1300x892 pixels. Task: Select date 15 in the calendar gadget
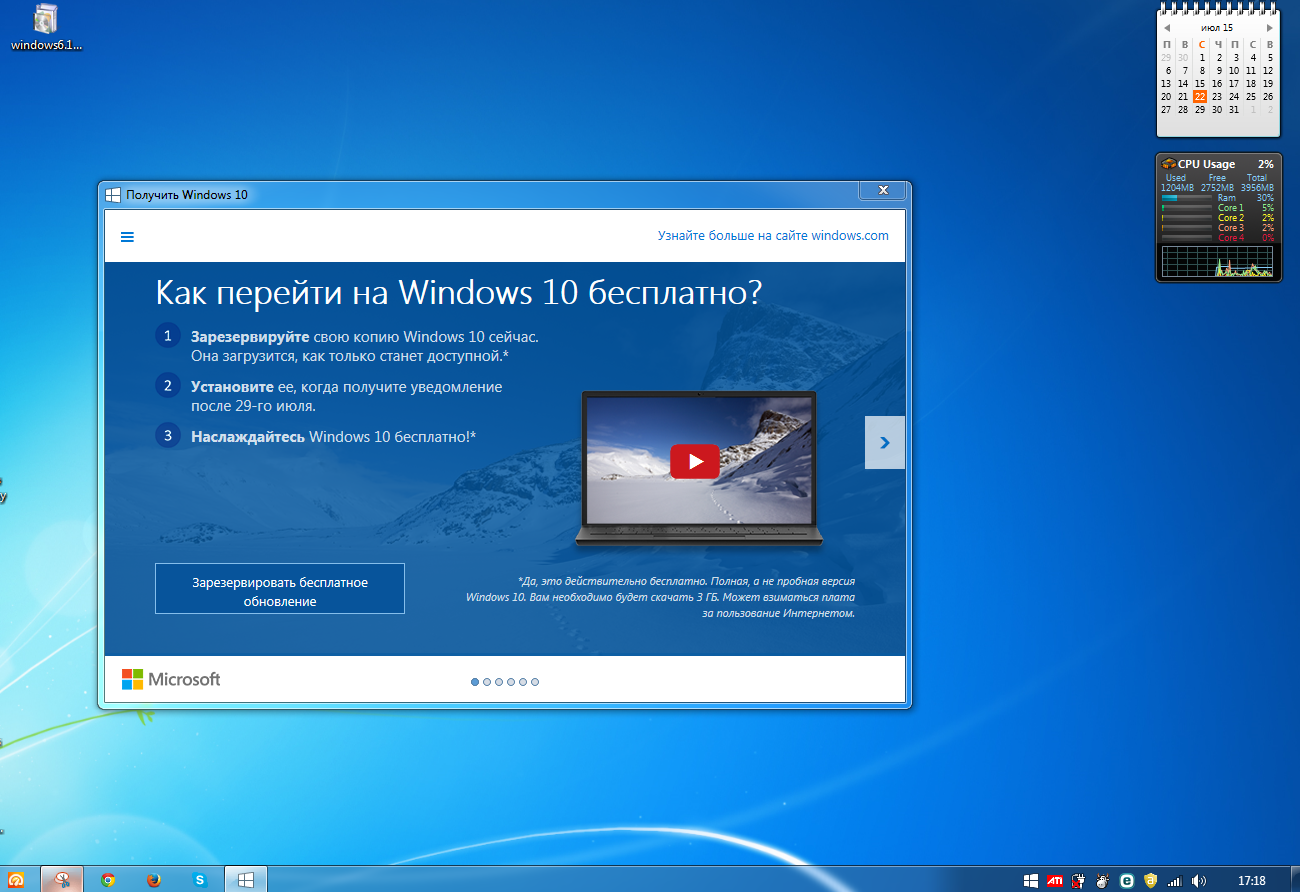click(x=1200, y=84)
